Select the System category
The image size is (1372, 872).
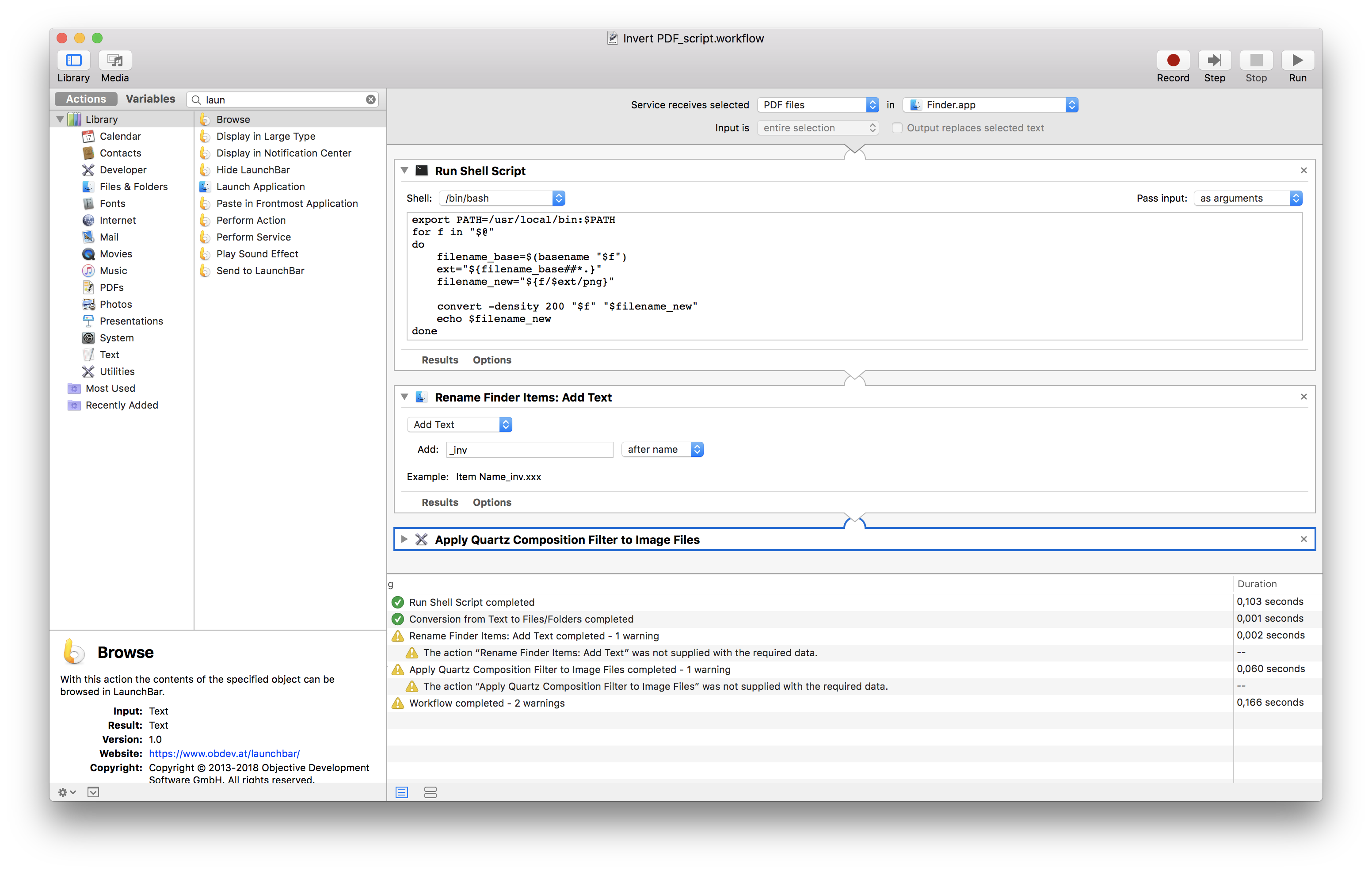click(x=116, y=338)
